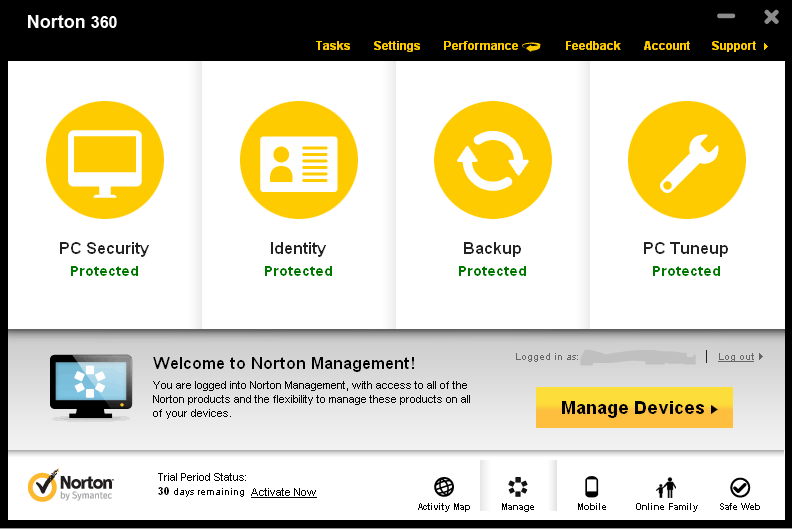
Task: Open the Activity Map globe icon
Action: tap(443, 487)
